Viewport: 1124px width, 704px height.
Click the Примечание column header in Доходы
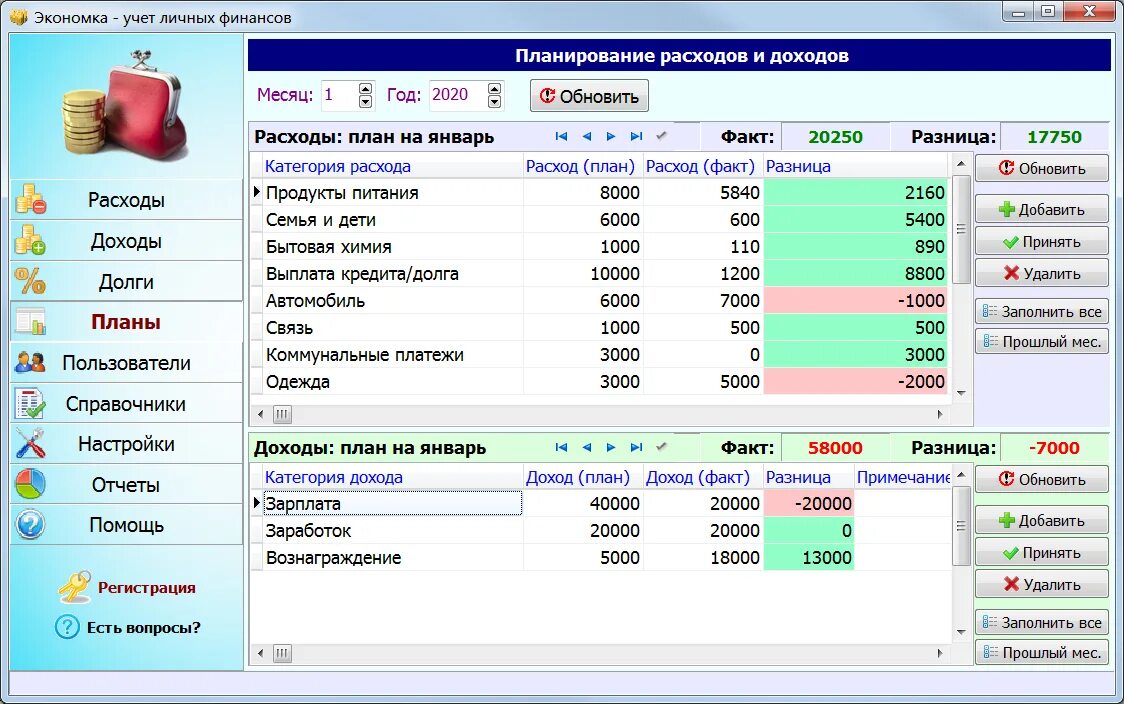pyautogui.click(x=903, y=477)
